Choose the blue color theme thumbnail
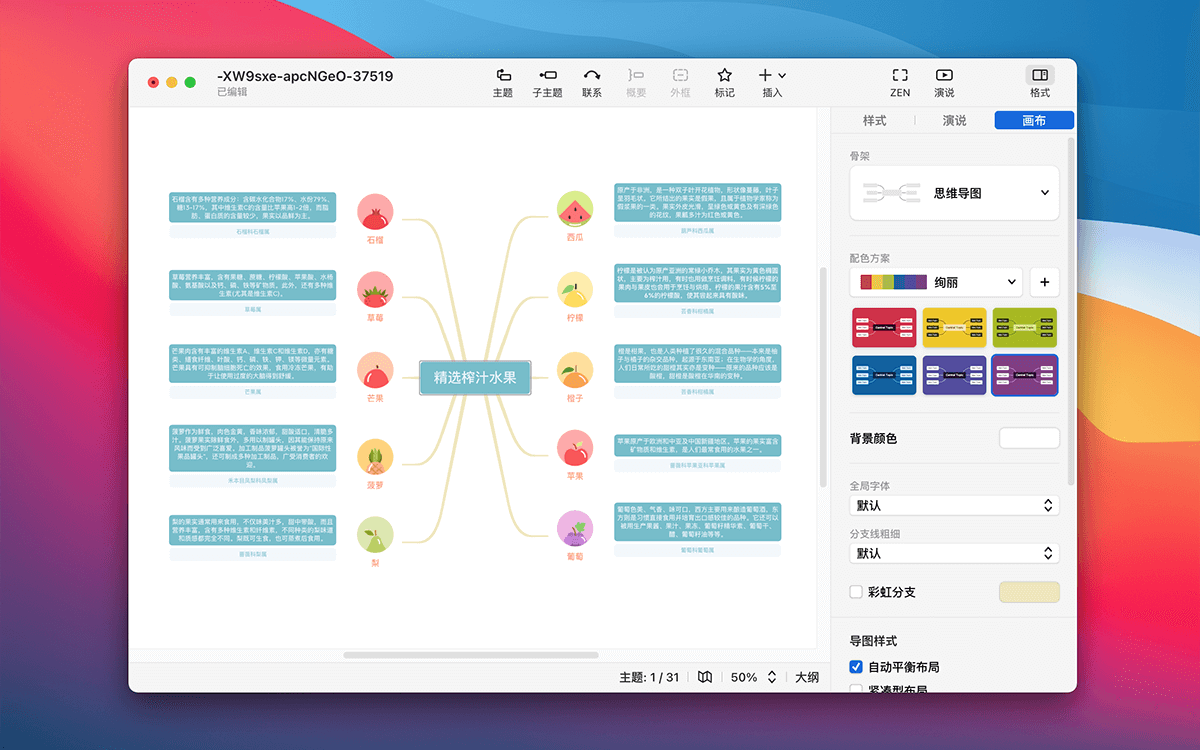The width and height of the screenshot is (1200, 750). tap(884, 375)
